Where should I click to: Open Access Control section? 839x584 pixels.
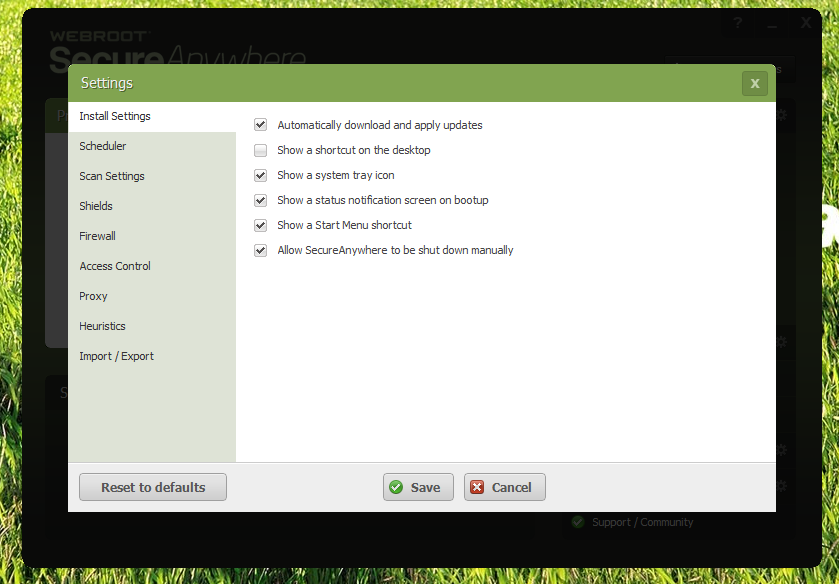(x=152, y=266)
